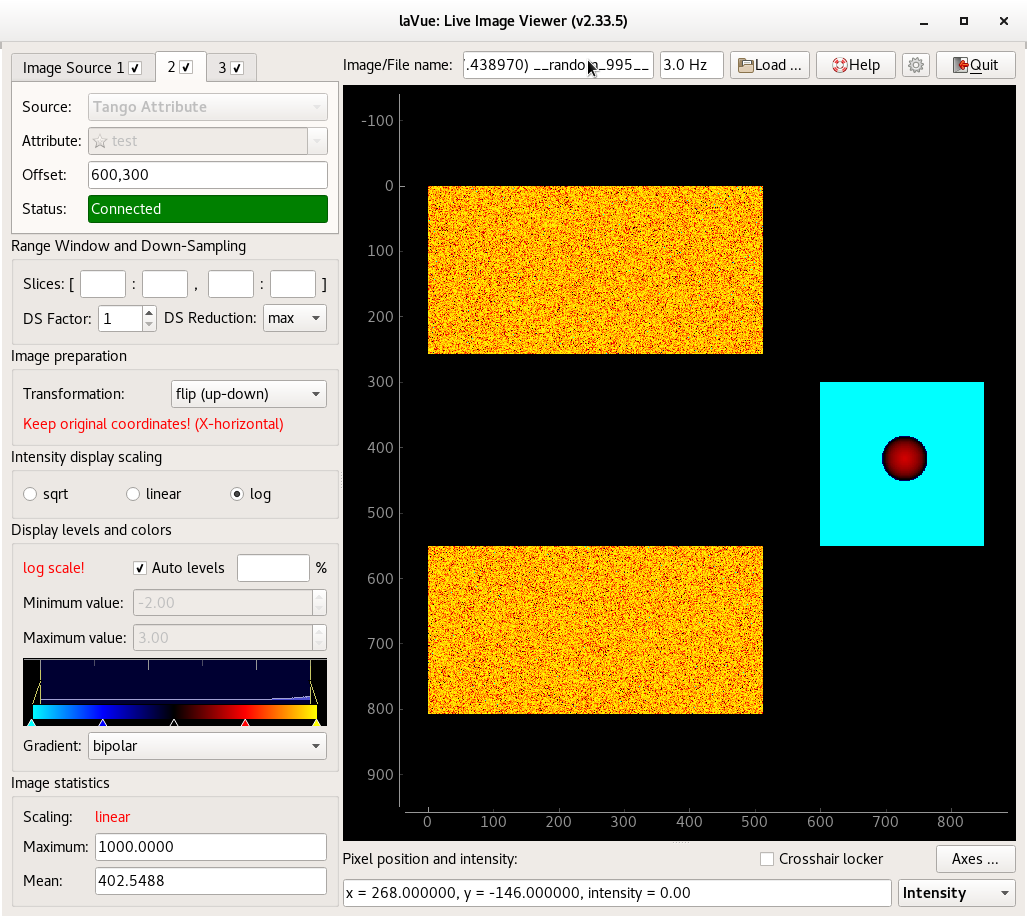Open Help via the lifebuoy icon
This screenshot has width=1027, height=918.
click(855, 64)
